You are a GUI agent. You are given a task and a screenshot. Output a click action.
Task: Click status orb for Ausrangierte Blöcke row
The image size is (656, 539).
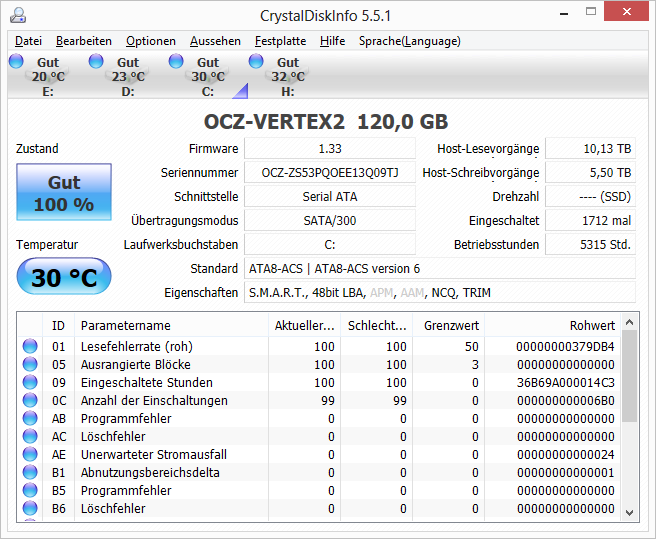click(30, 364)
